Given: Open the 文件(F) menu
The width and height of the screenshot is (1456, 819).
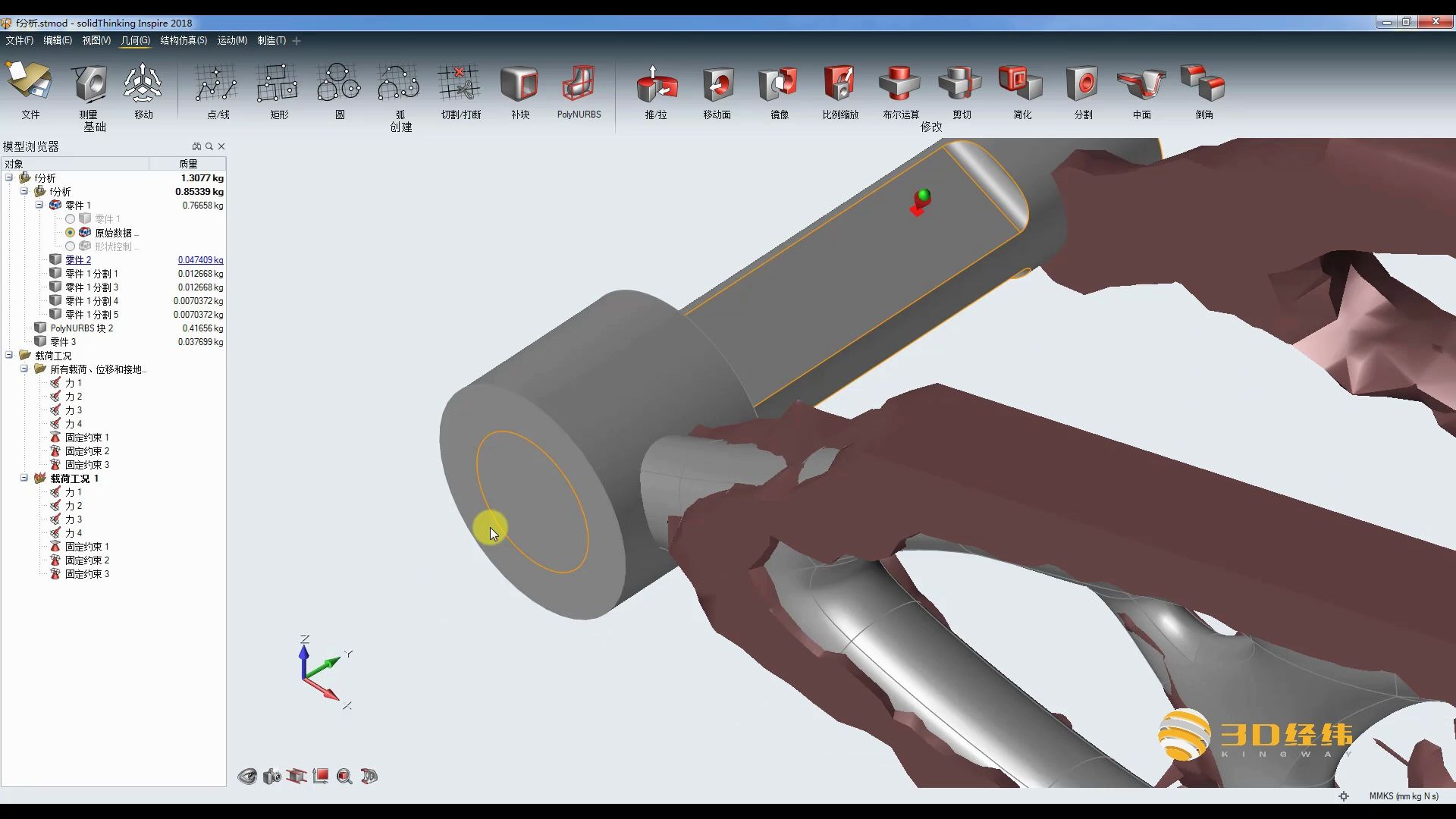Looking at the screenshot, I should tap(20, 40).
